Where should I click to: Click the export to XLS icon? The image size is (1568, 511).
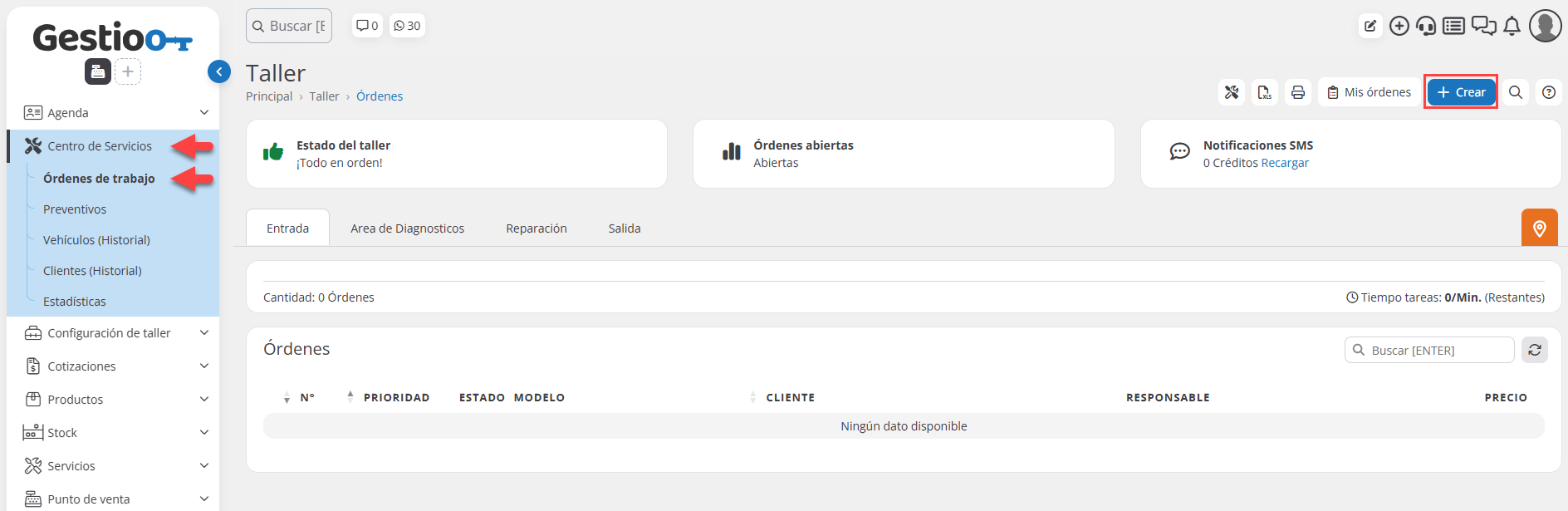point(1264,92)
